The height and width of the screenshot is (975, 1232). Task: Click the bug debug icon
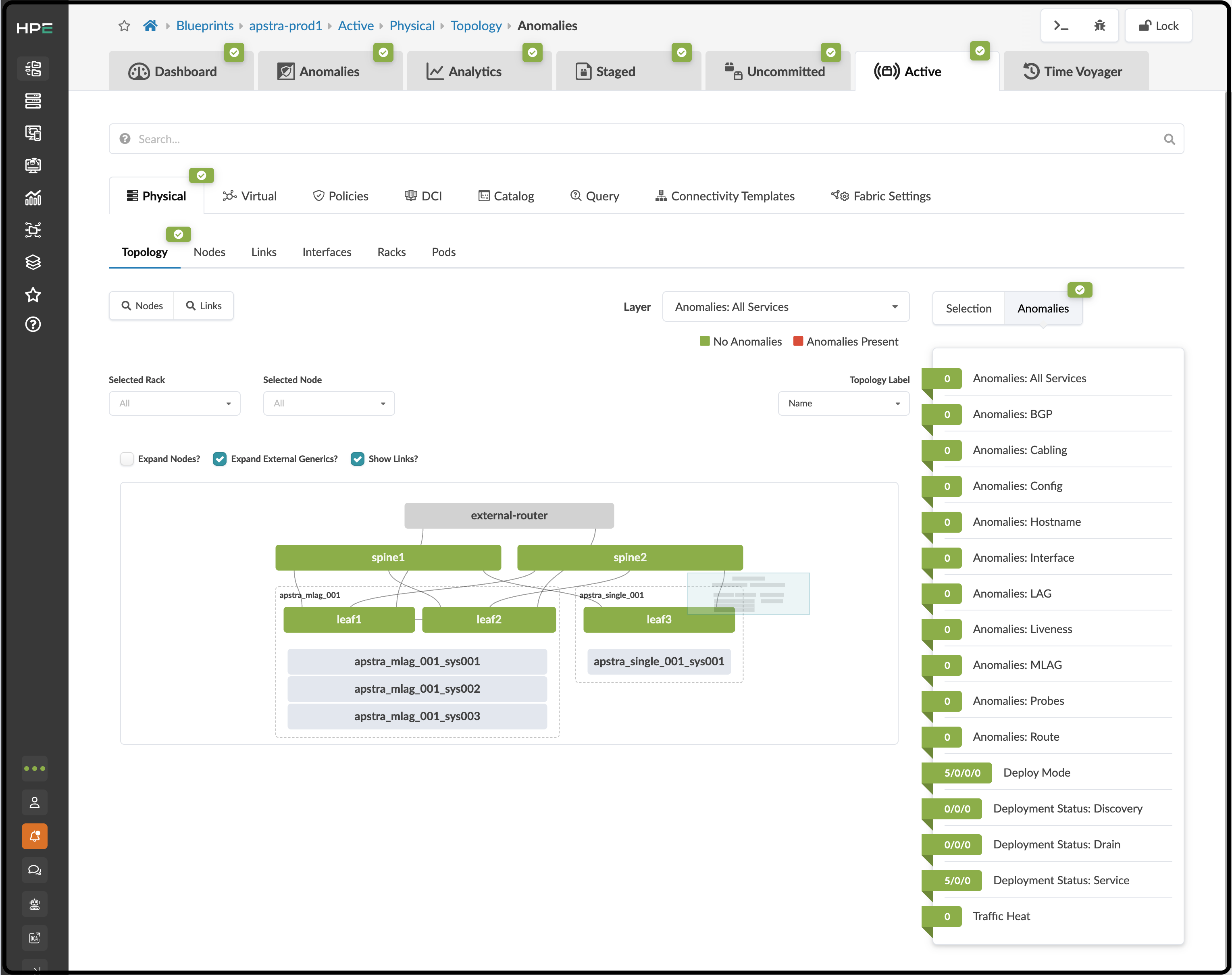point(1100,26)
